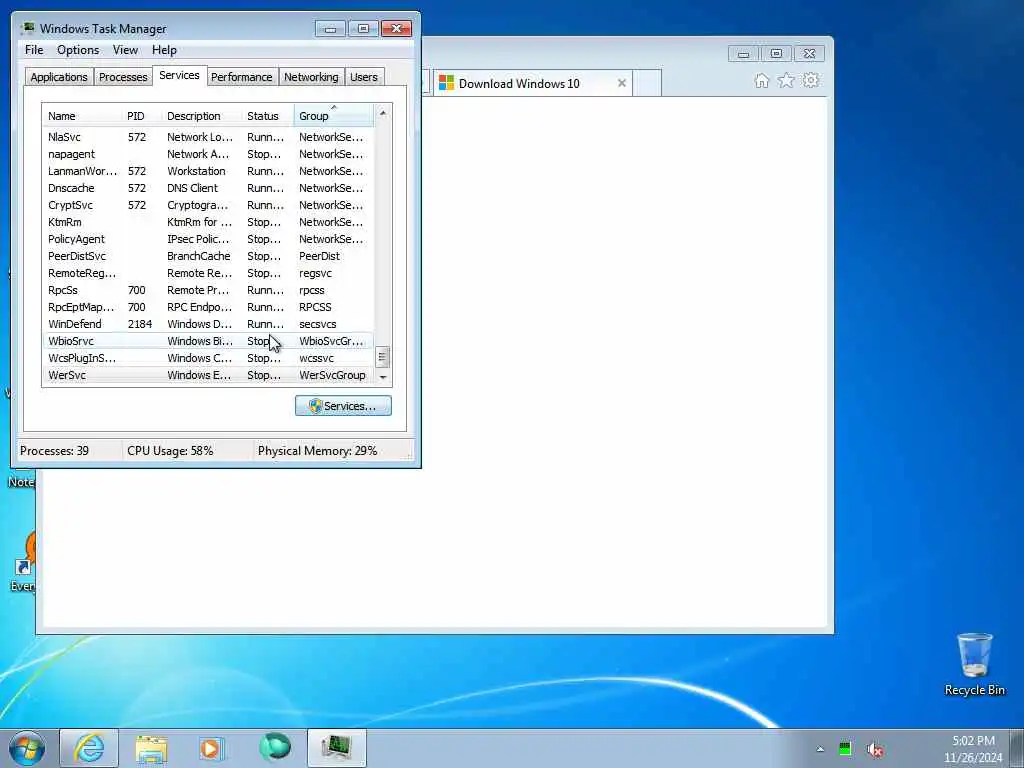Open the File menu

(x=34, y=50)
